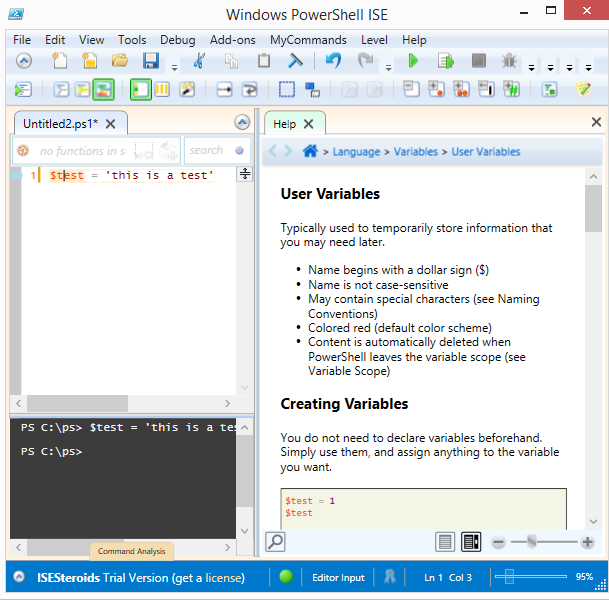This screenshot has height=600, width=609.
Task: Expand the status bar round arrow button
Action: click(19, 577)
